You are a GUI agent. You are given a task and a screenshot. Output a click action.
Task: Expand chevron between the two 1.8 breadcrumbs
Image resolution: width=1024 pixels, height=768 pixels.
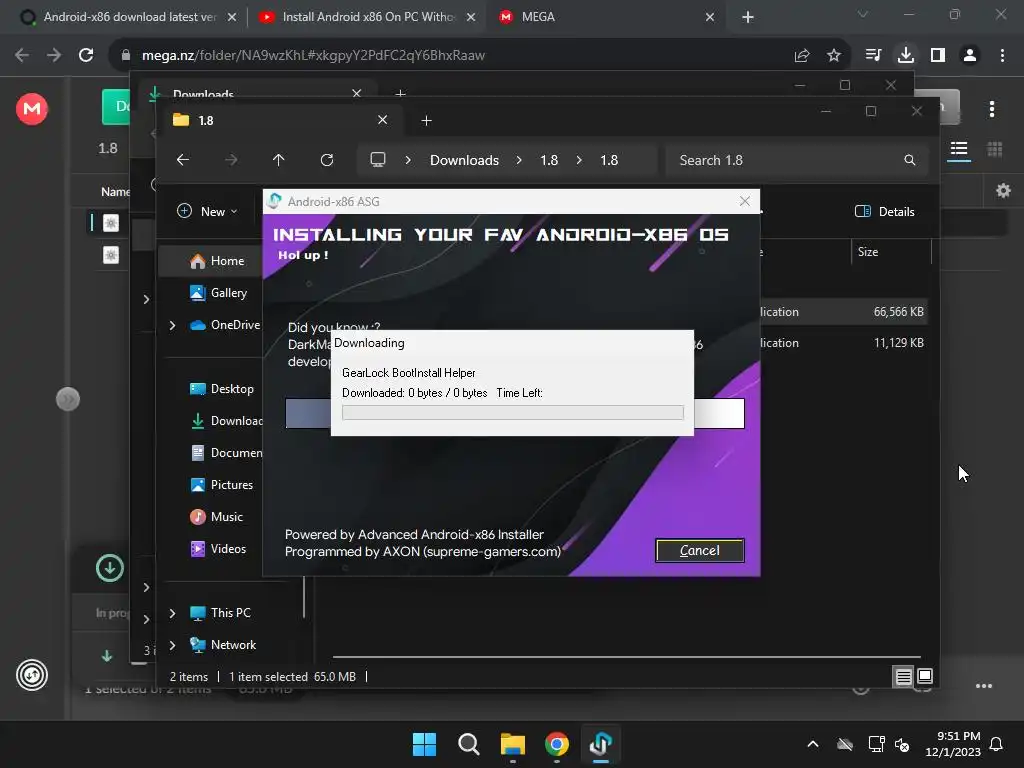(x=579, y=160)
